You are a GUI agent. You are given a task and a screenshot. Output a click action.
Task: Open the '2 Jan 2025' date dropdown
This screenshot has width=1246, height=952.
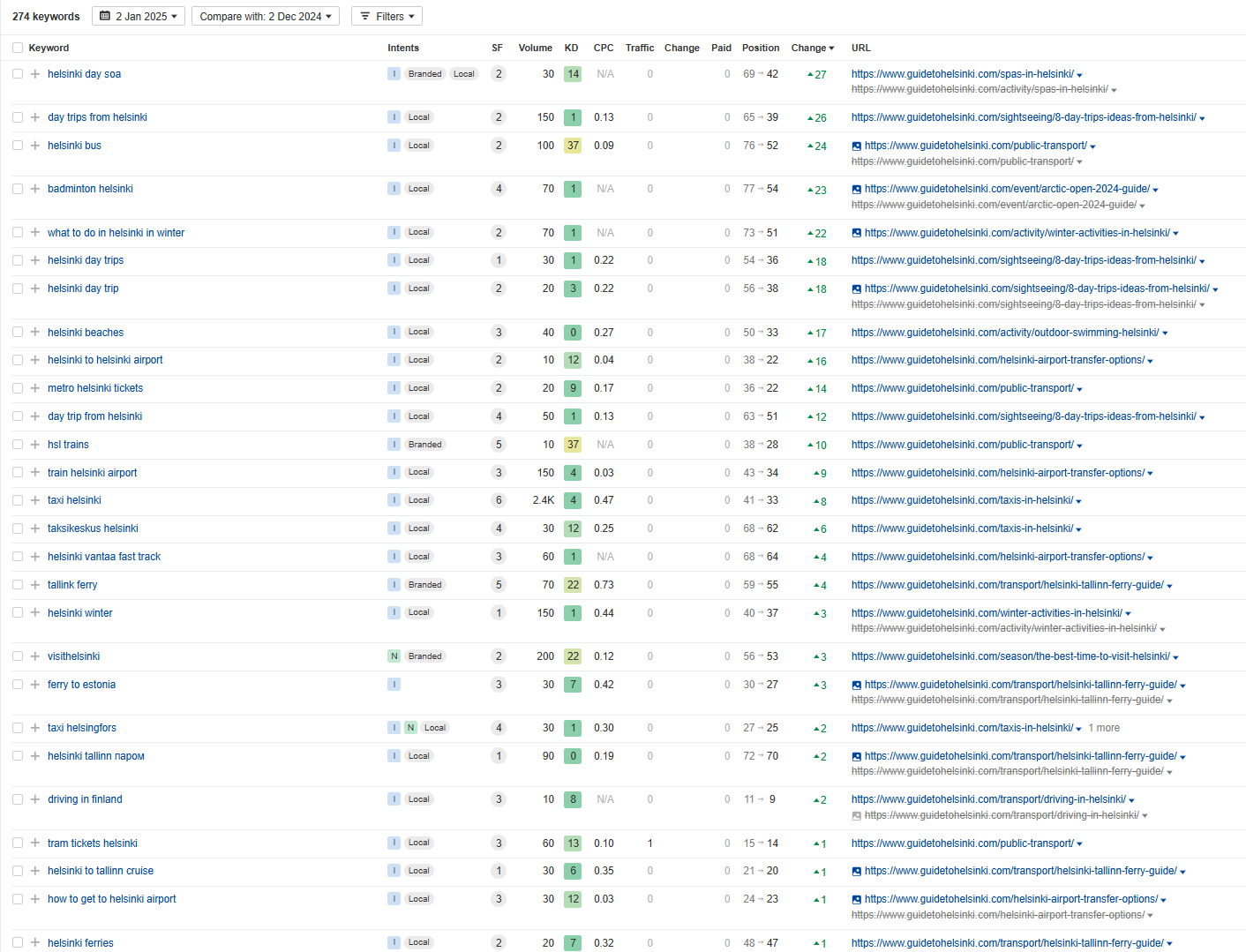pyautogui.click(x=139, y=16)
